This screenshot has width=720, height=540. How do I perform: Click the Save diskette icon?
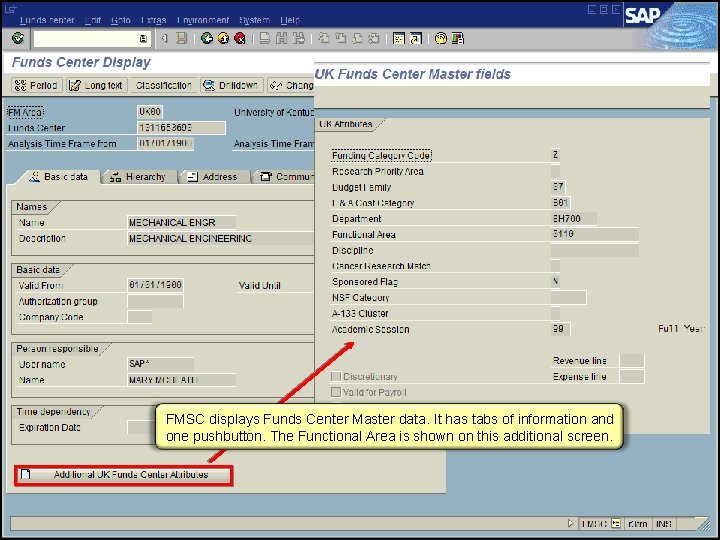(182, 38)
